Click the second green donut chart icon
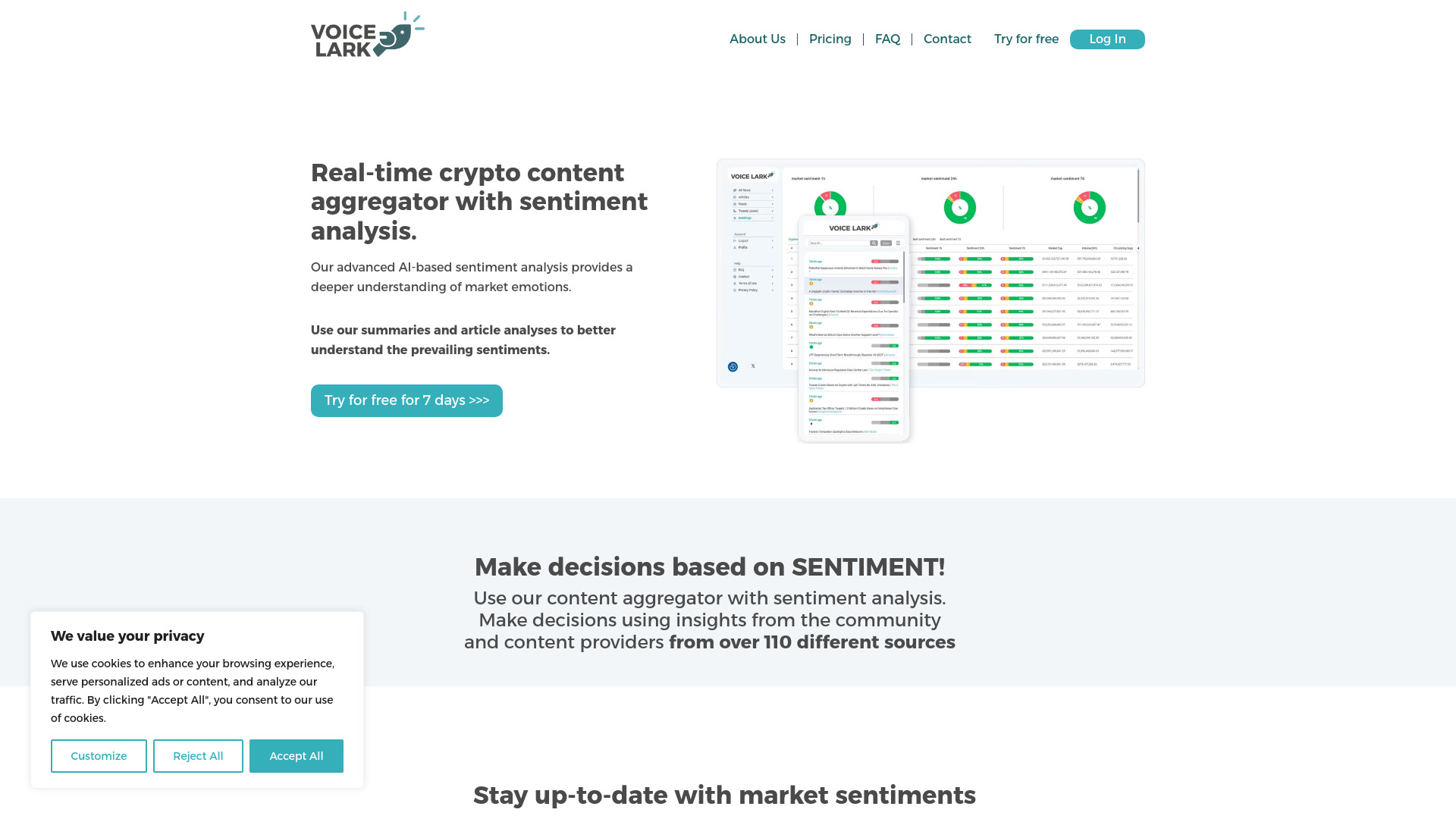 (960, 207)
